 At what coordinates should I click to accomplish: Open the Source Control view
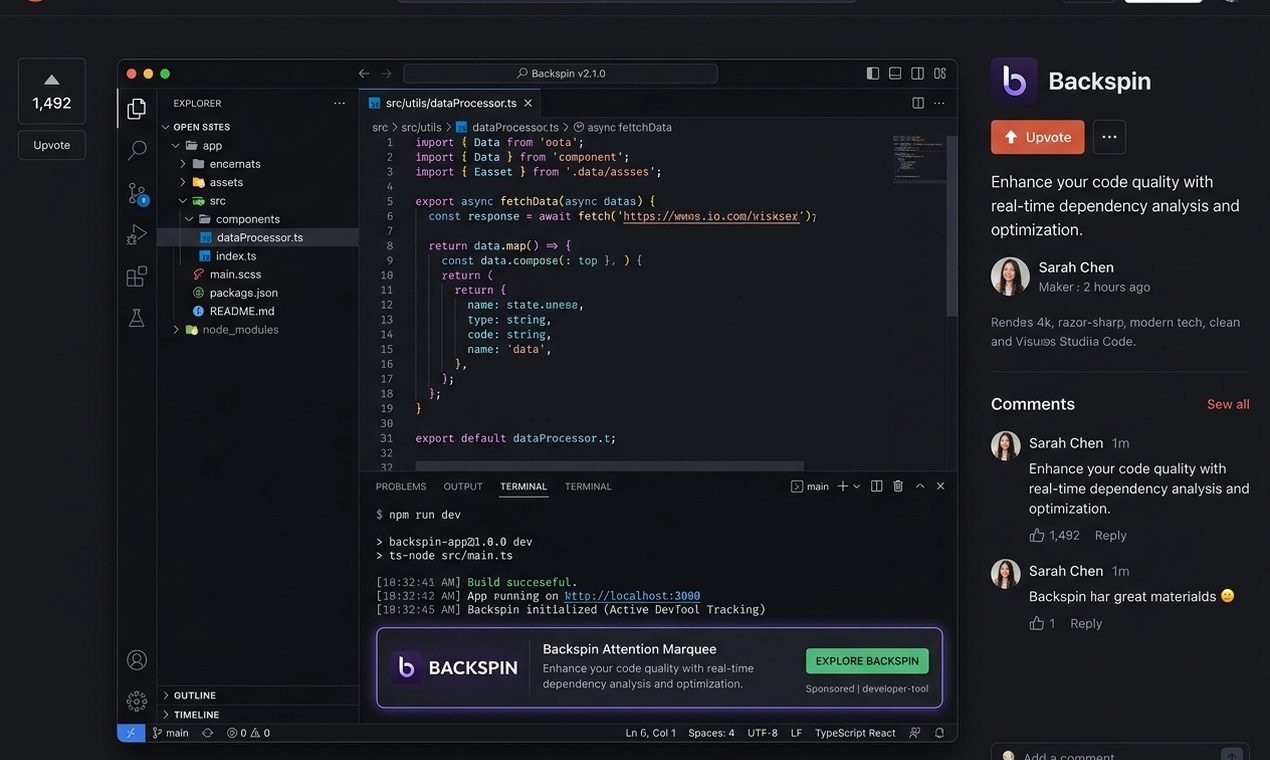click(x=137, y=193)
